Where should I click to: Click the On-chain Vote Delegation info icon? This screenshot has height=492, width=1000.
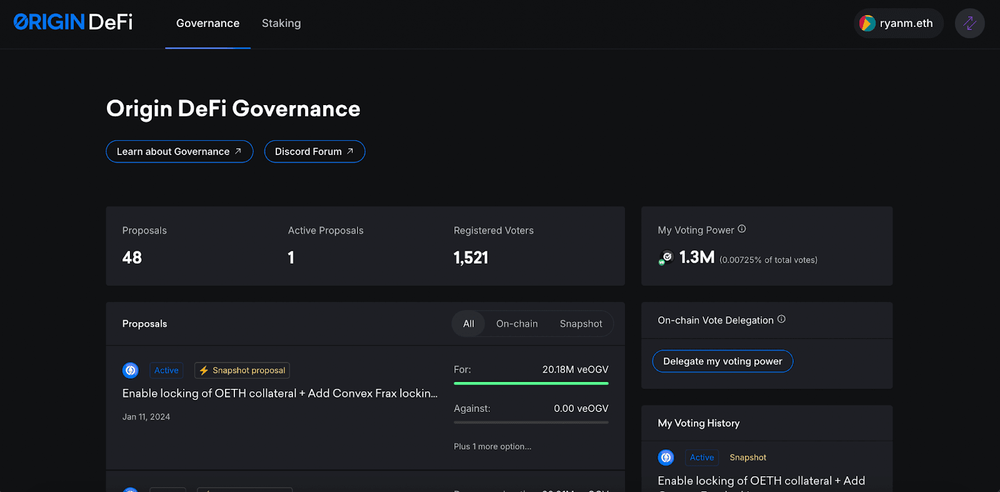781,320
